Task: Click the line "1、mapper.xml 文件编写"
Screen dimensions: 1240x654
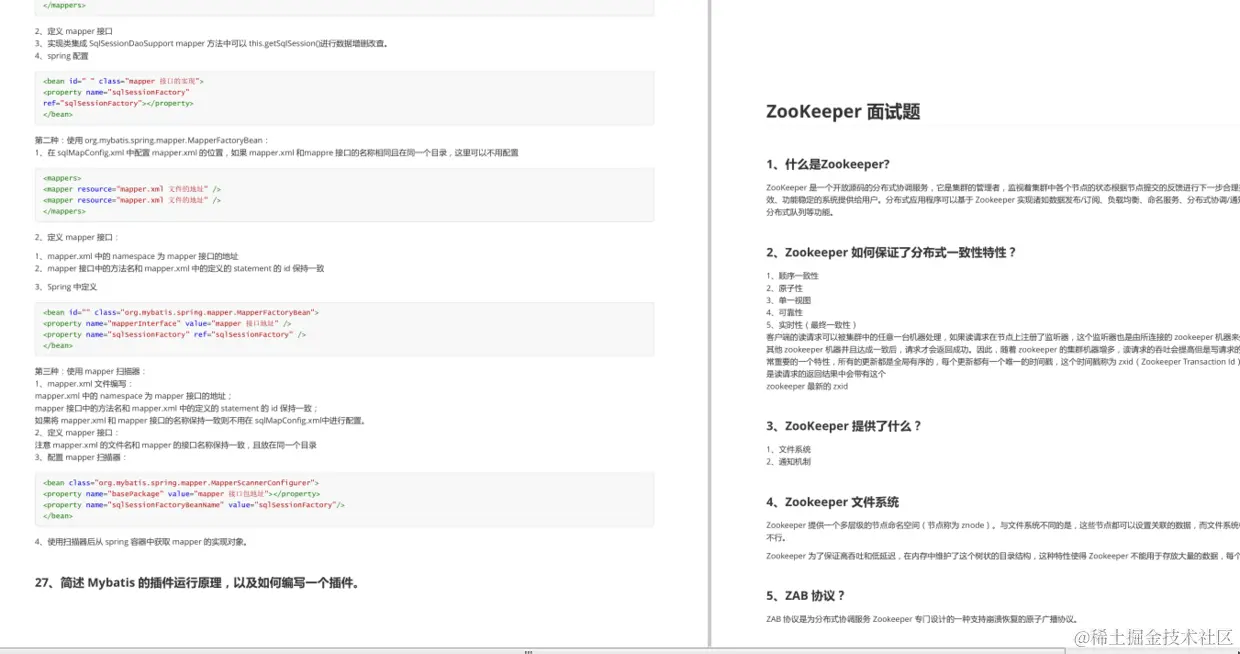Action: [x=84, y=383]
